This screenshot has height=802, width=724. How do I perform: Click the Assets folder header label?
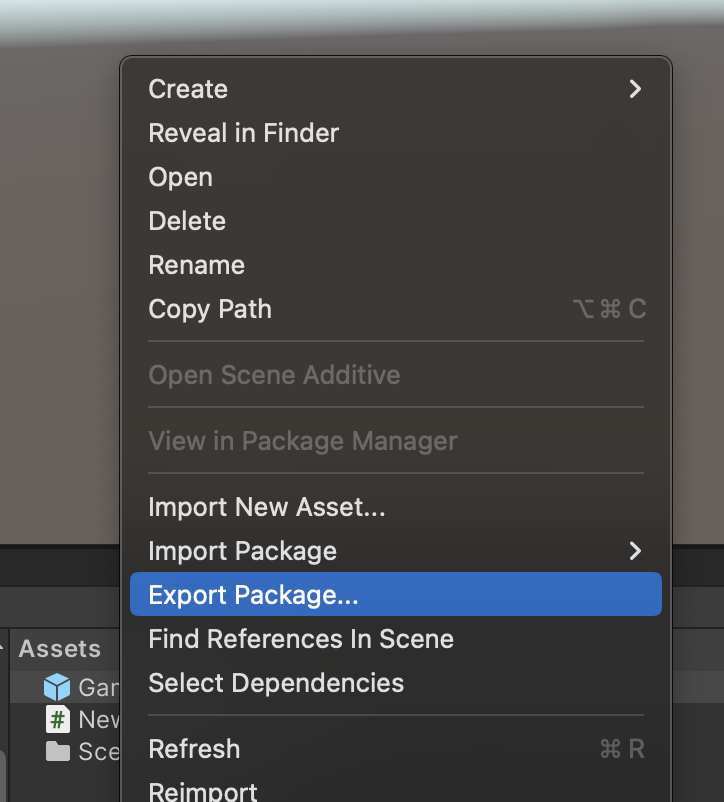[x=60, y=649]
